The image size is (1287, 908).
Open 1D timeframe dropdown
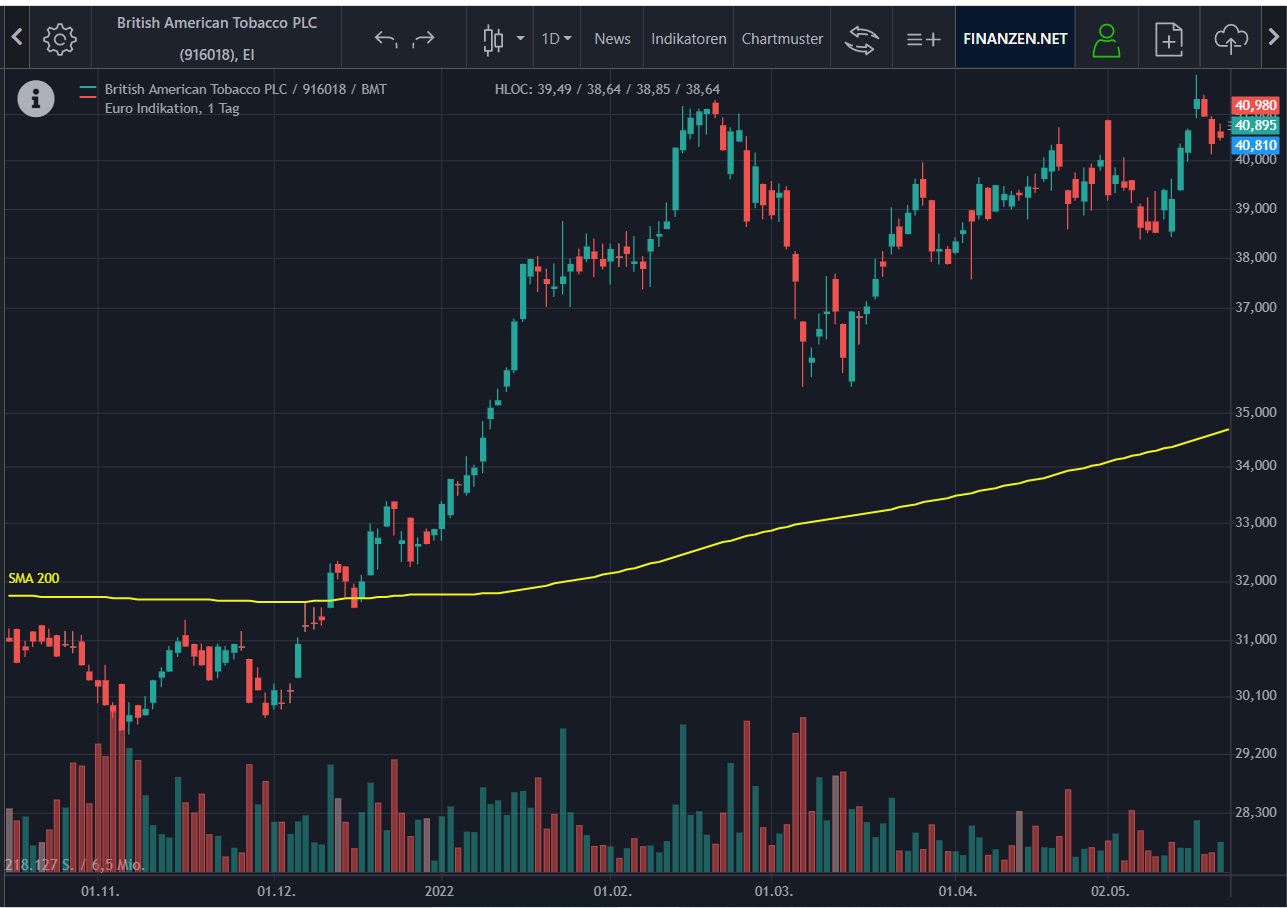tap(557, 39)
